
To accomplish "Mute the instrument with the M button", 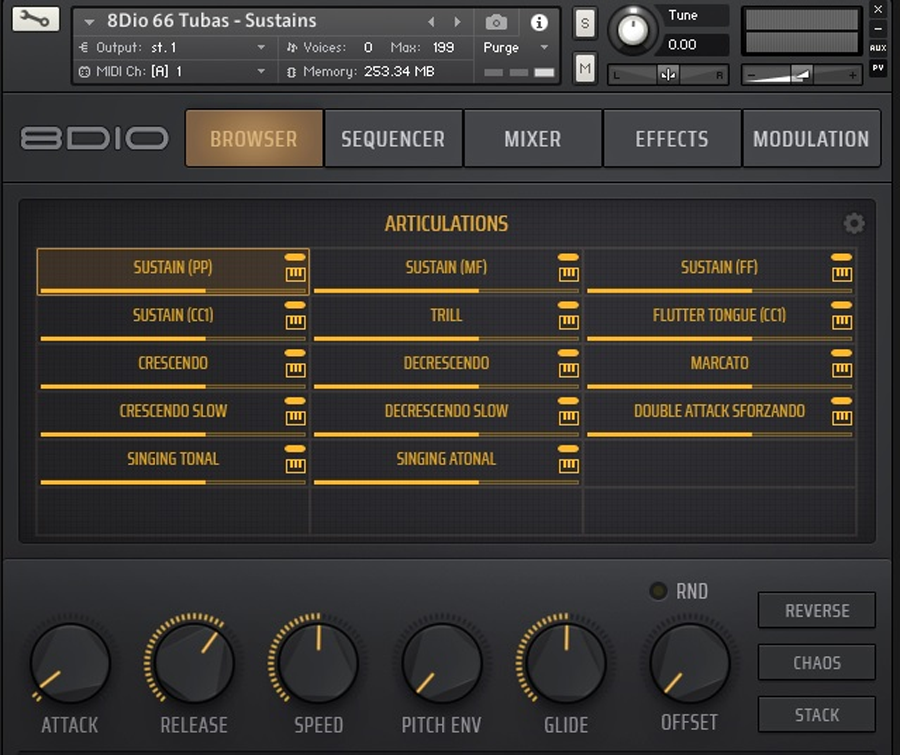I will coord(584,69).
